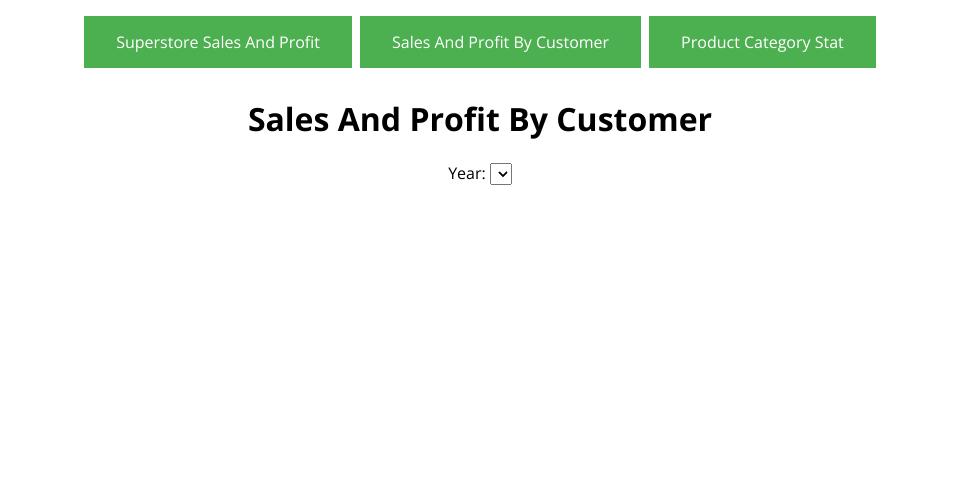Navigate to Superstore Sales And Profit view
The width and height of the screenshot is (960, 500).
[x=218, y=42]
